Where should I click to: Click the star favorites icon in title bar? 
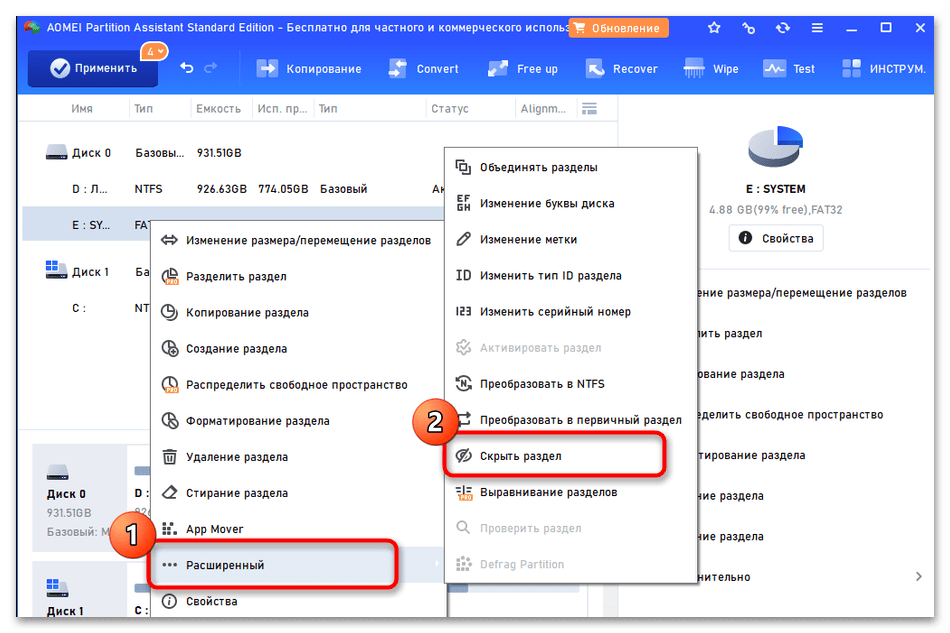[714, 28]
